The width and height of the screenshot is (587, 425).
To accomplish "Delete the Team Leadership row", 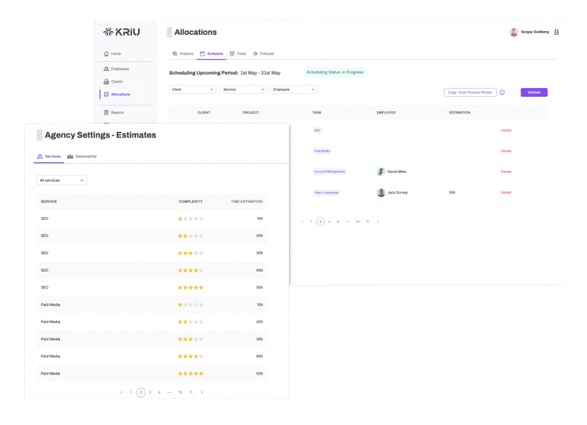I will point(506,192).
